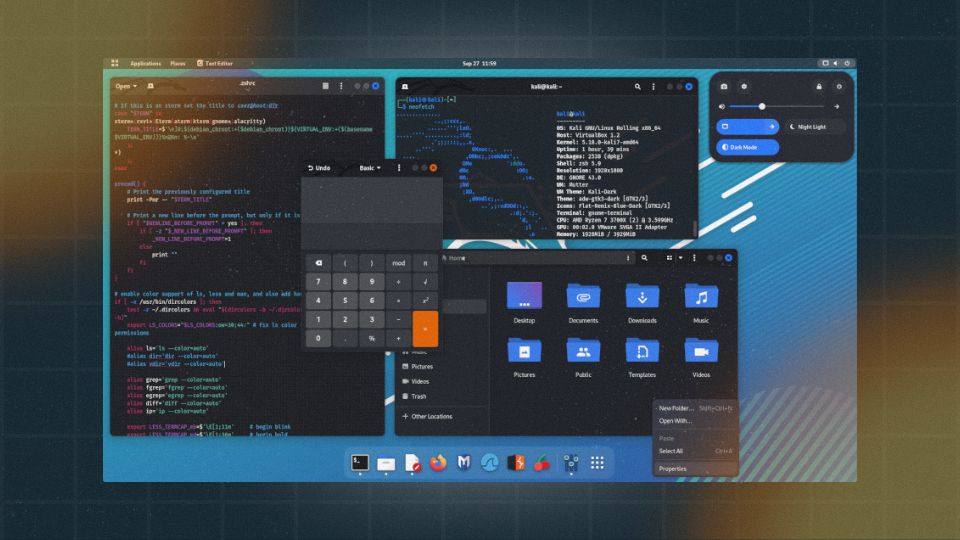Adjust the volume slider in quick settings
The height and width of the screenshot is (540, 960).
(x=778, y=107)
